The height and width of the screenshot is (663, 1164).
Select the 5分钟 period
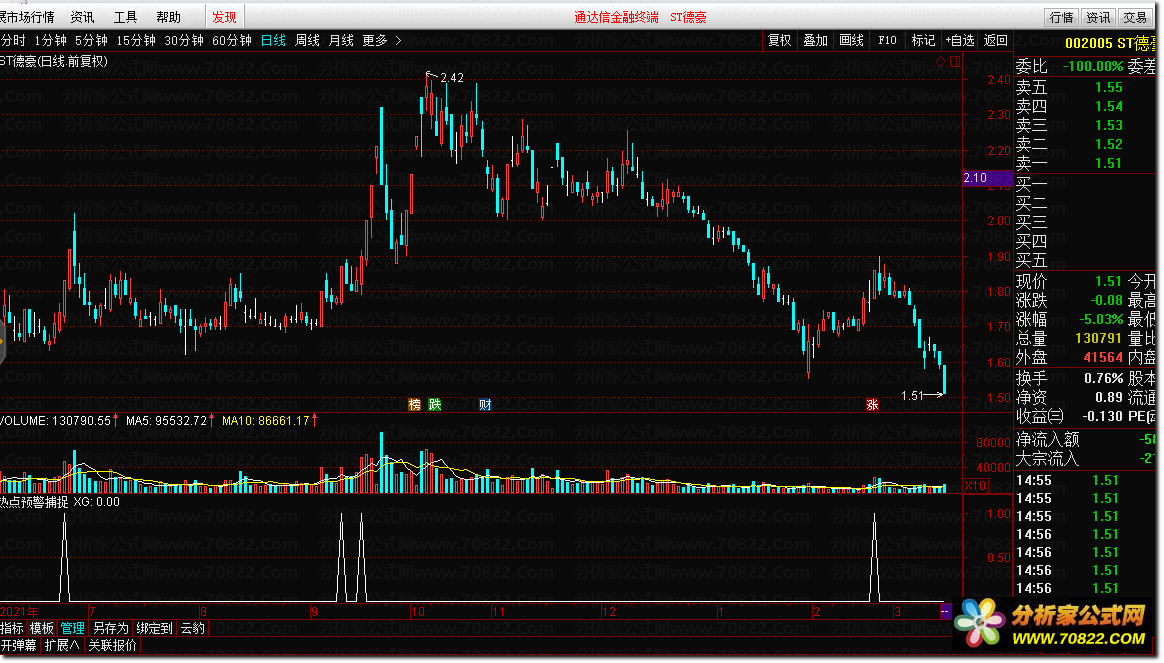pos(91,40)
